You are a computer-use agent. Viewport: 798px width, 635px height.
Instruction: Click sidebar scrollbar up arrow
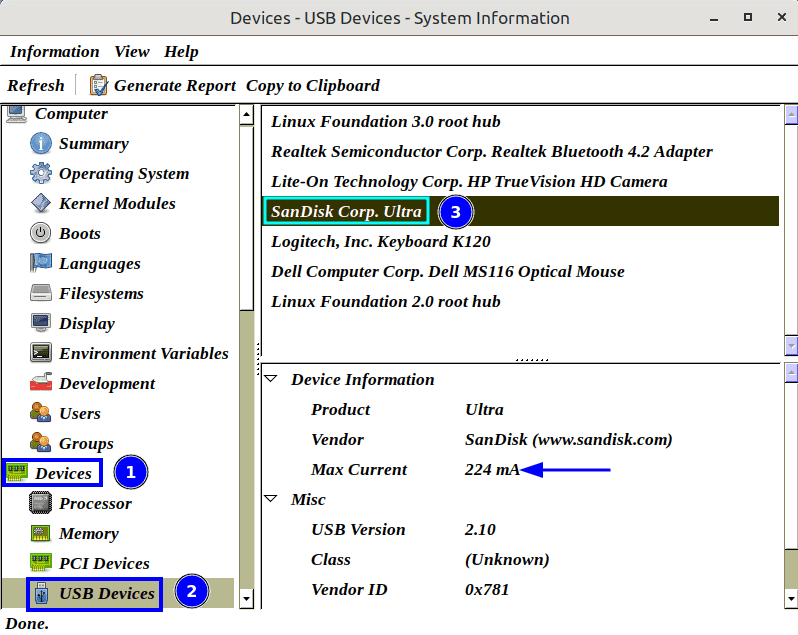(246, 114)
